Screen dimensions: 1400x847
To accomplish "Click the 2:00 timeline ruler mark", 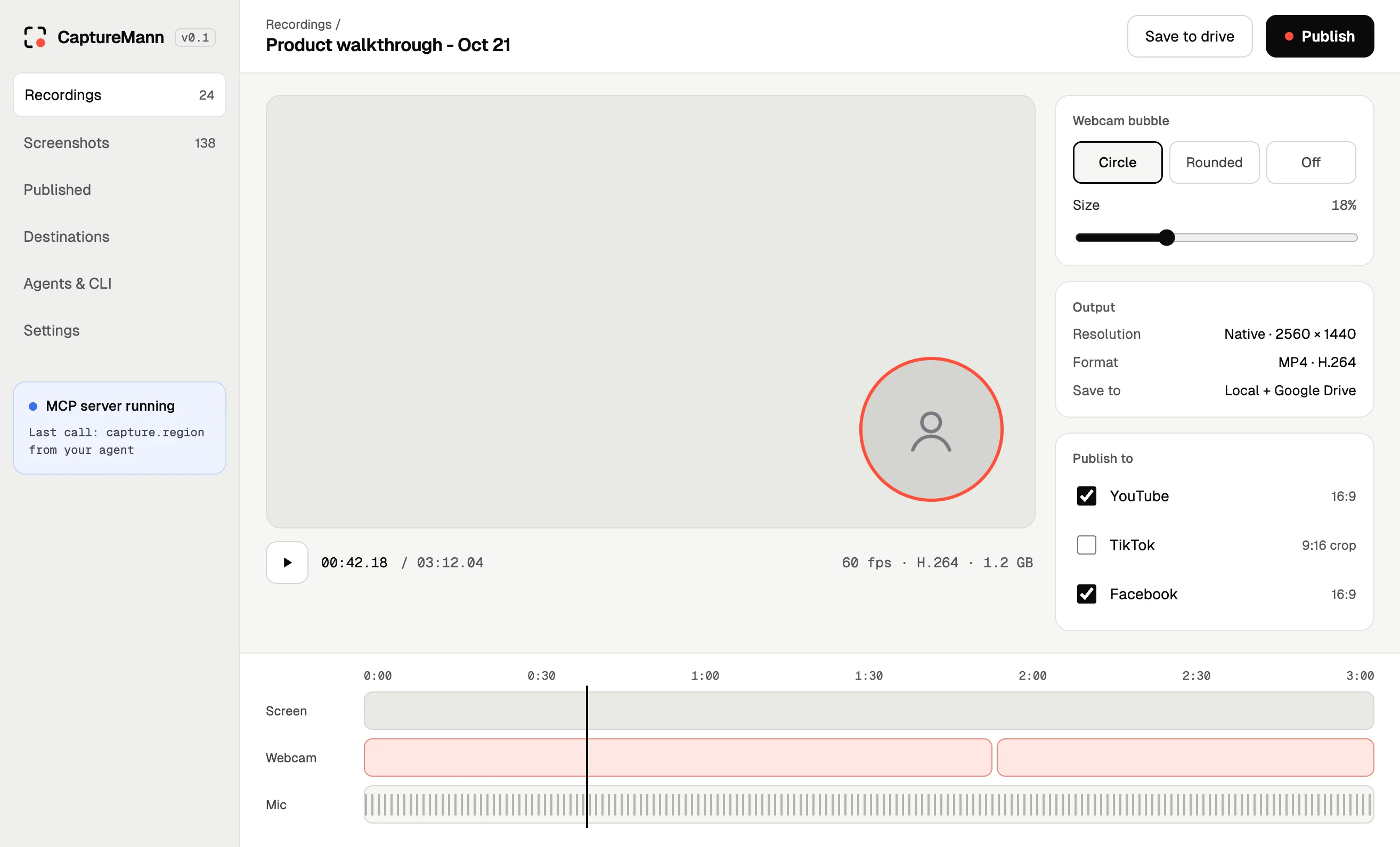I will point(1032,675).
